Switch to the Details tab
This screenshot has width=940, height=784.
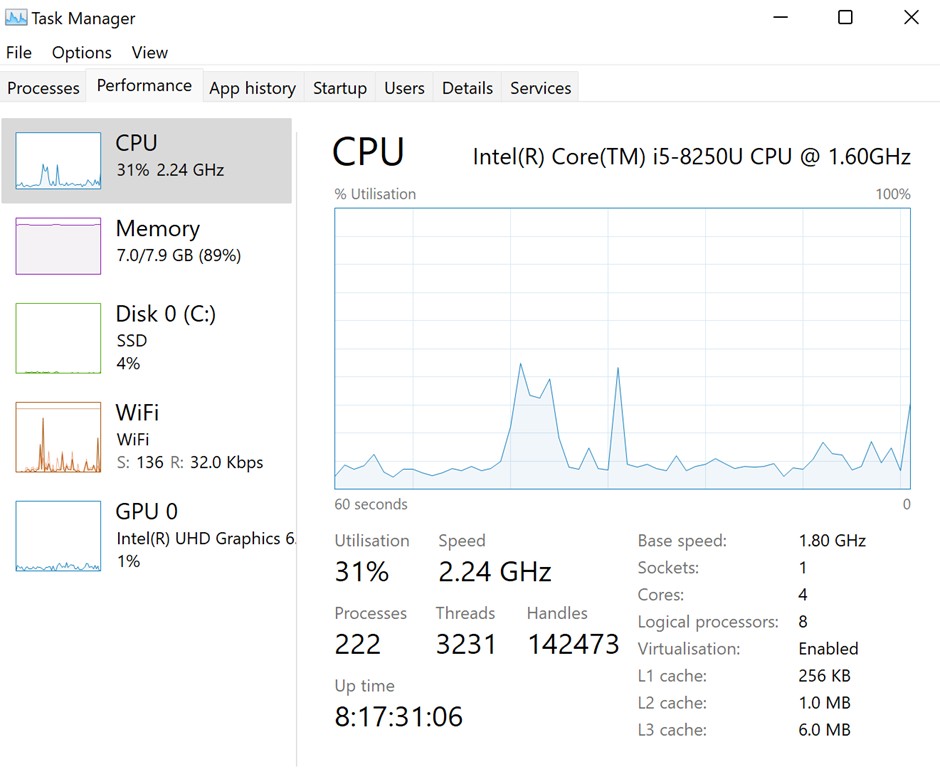[x=466, y=88]
